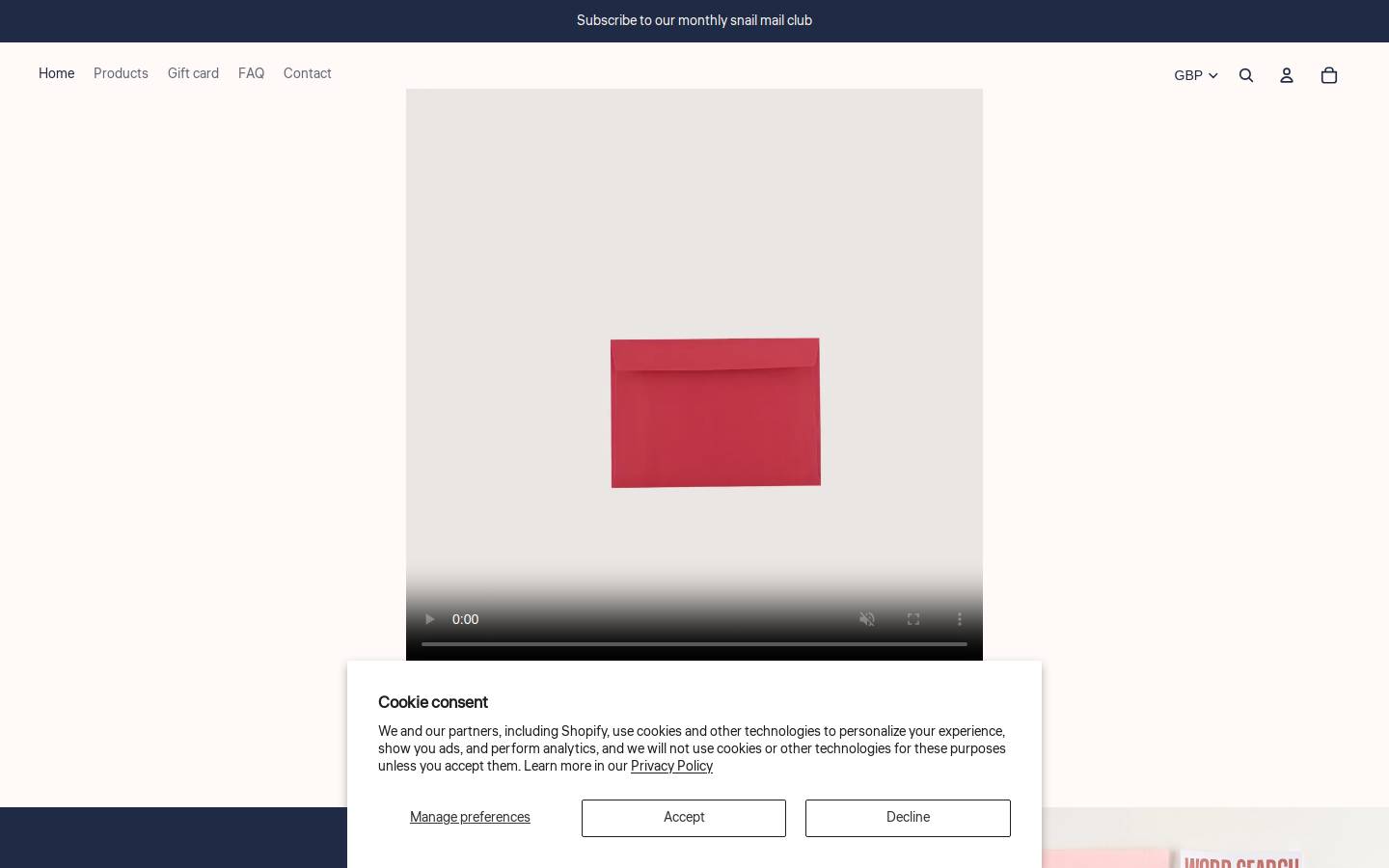This screenshot has width=1389, height=868.
Task: Open the account login icon
Action: click(x=1287, y=75)
